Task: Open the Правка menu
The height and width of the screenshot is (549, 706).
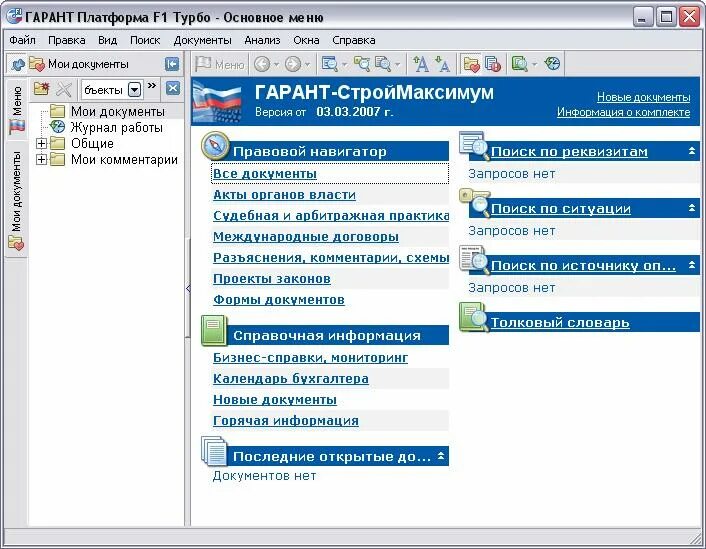Action: (x=67, y=40)
